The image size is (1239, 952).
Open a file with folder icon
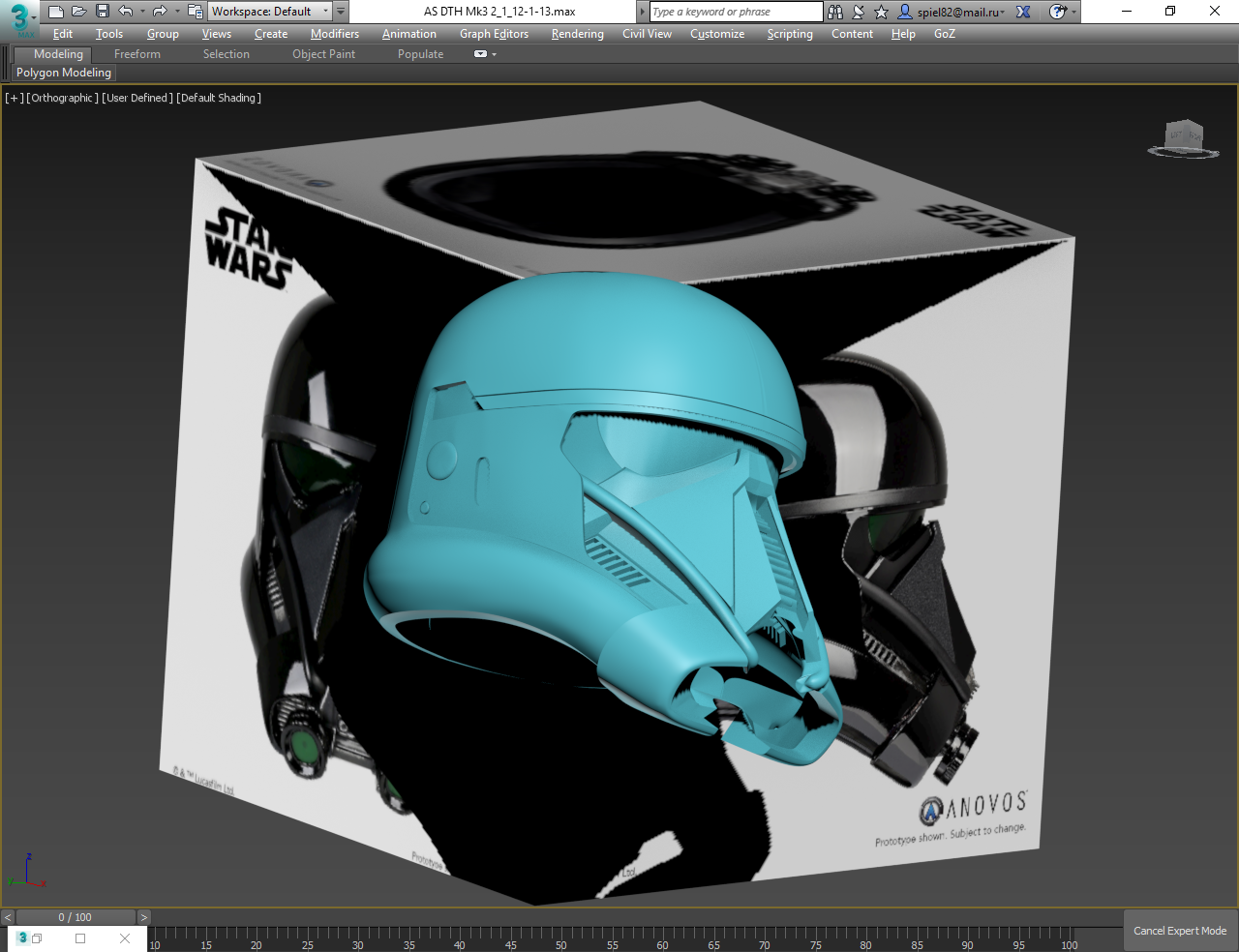tap(79, 12)
